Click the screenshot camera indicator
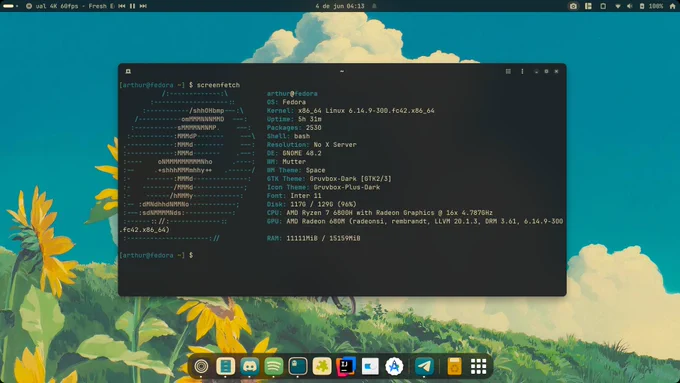The width and height of the screenshot is (680, 383). click(573, 6)
